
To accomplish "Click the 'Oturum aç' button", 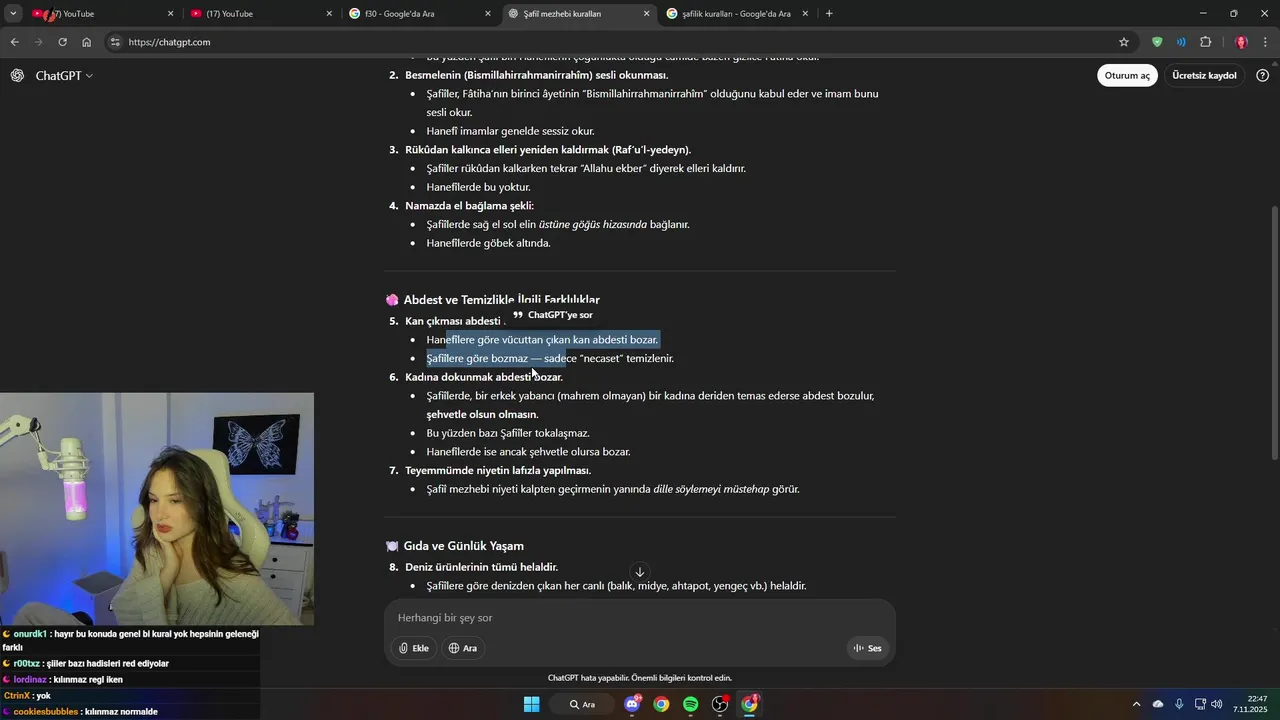I will (x=1127, y=76).
